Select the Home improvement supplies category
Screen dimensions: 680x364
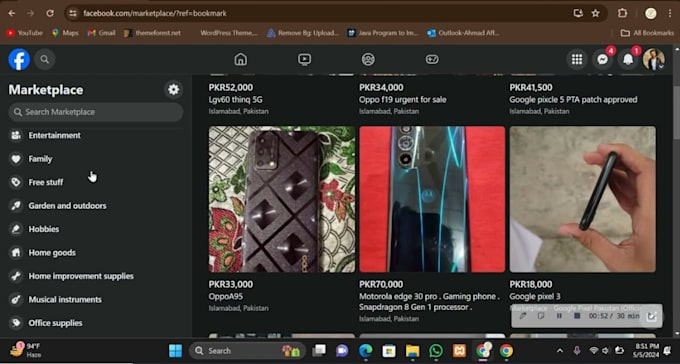click(96, 276)
